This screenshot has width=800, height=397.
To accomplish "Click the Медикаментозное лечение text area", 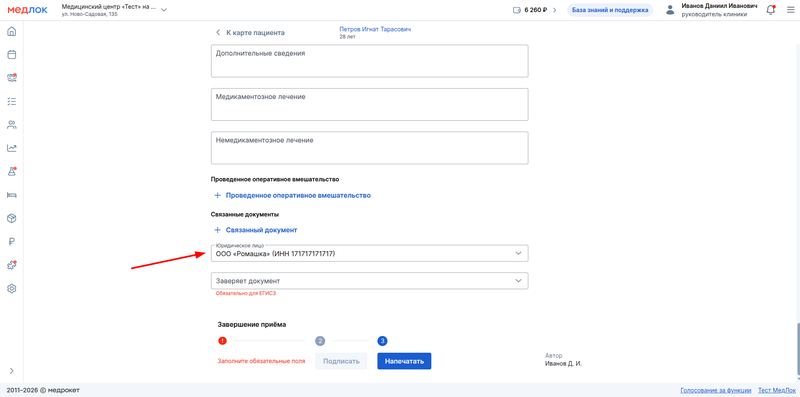I will (369, 105).
